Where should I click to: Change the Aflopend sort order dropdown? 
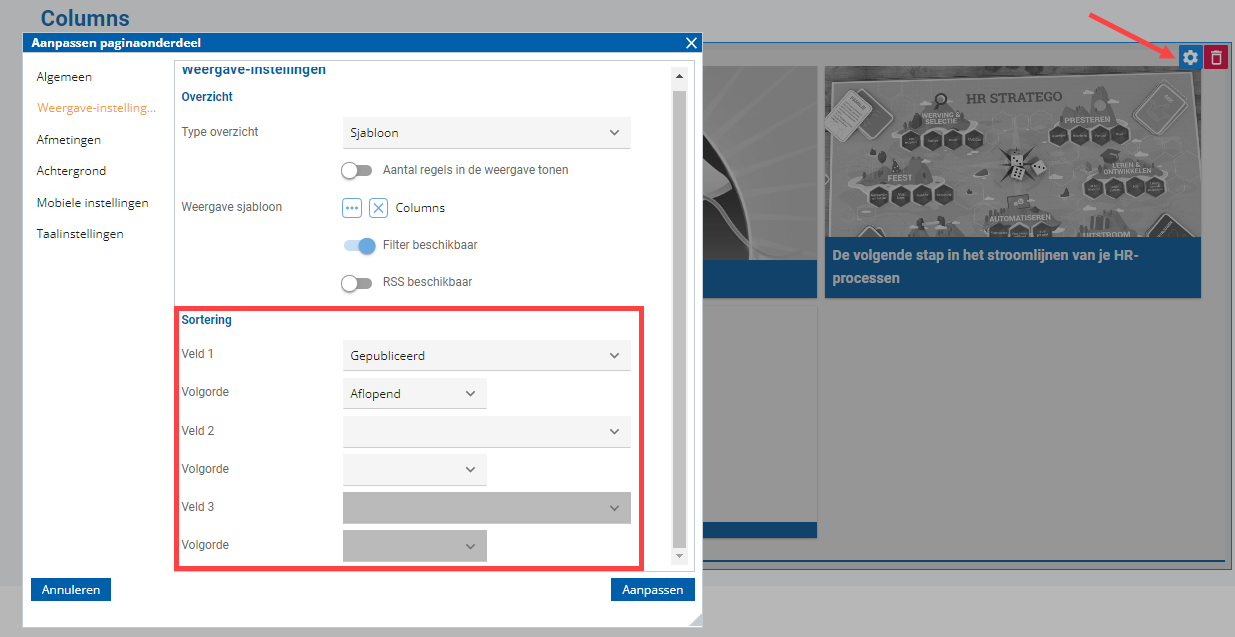pos(415,394)
